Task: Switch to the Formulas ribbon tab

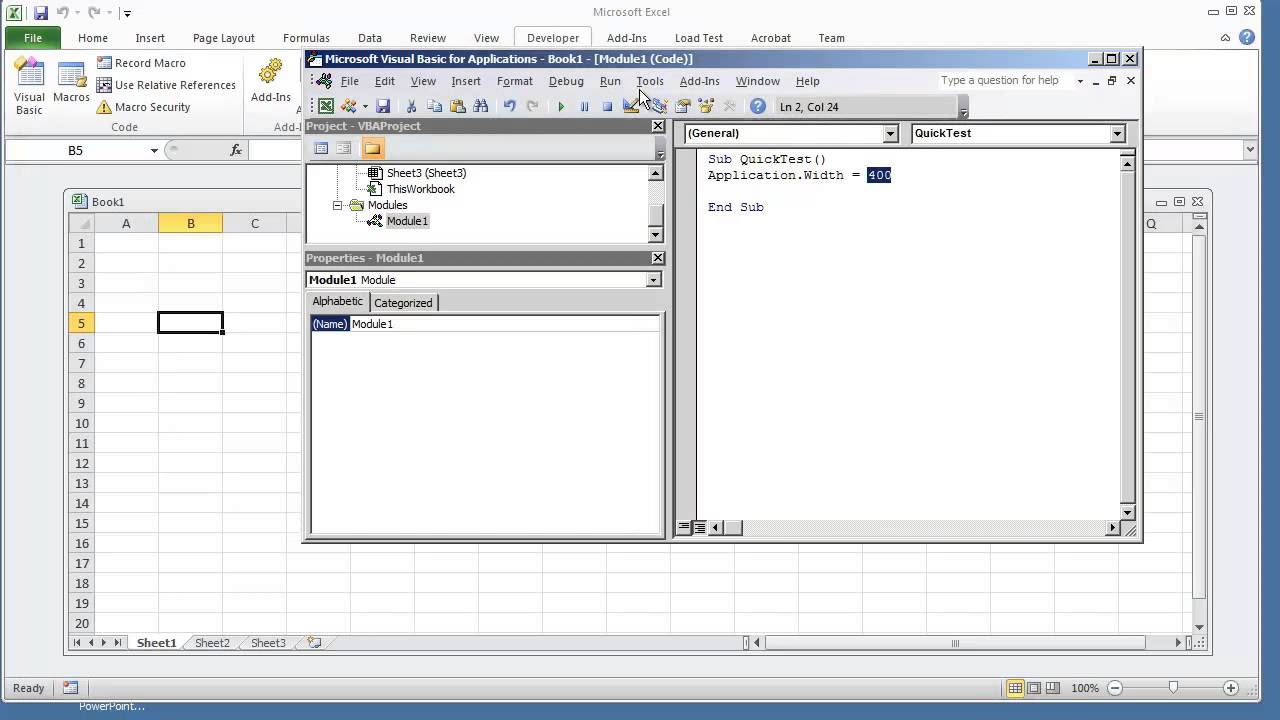Action: [306, 38]
